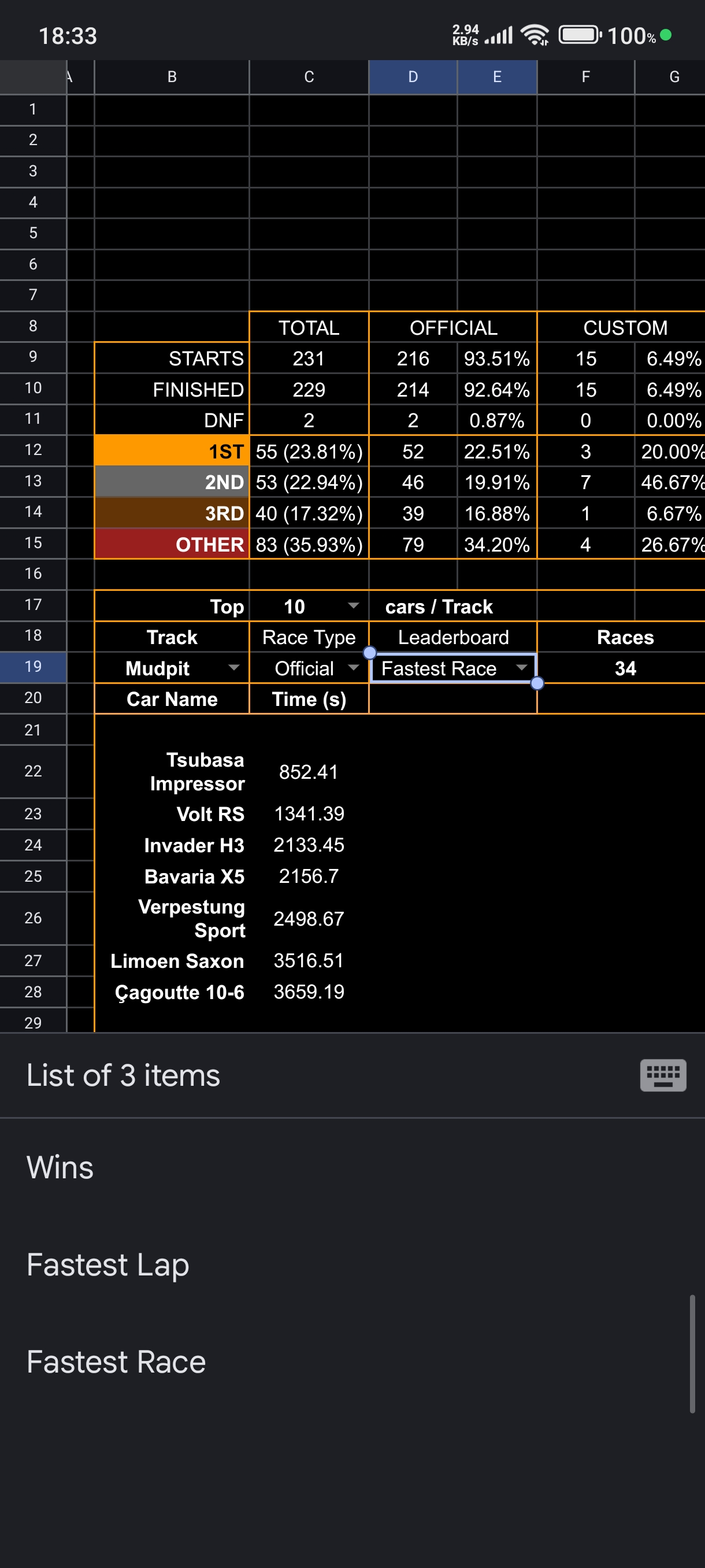Expand the Fastest Race leaderboard dropdown arrow

521,667
